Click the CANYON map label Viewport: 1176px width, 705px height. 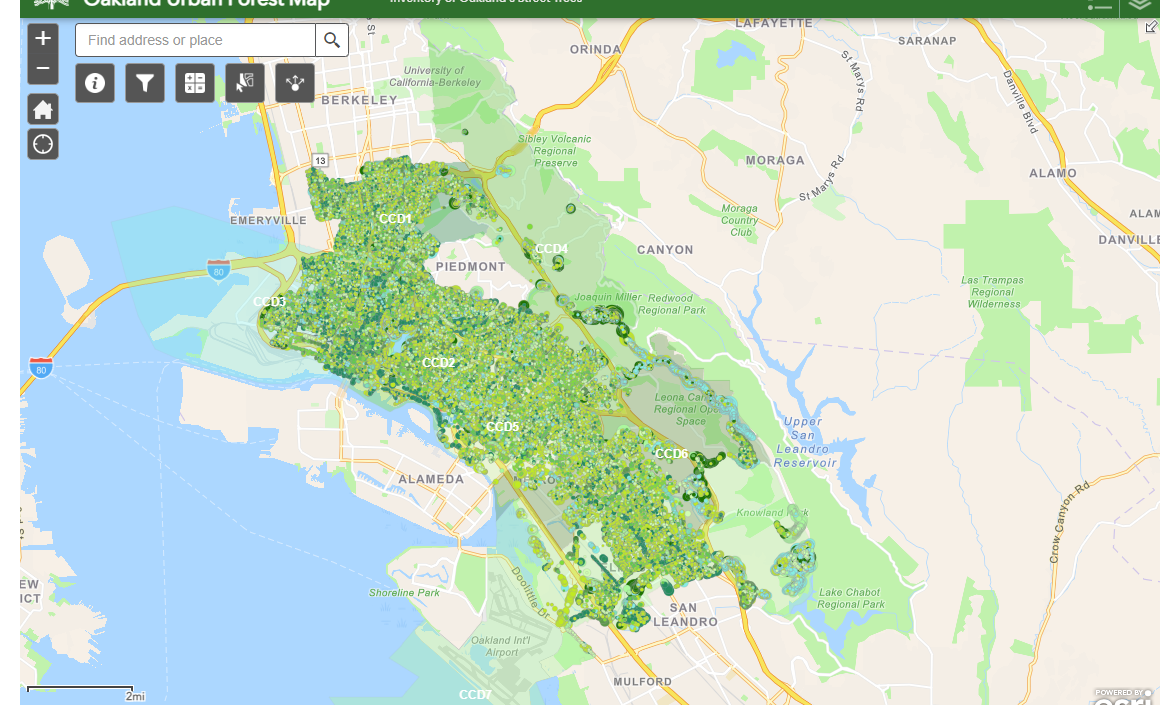pos(665,250)
